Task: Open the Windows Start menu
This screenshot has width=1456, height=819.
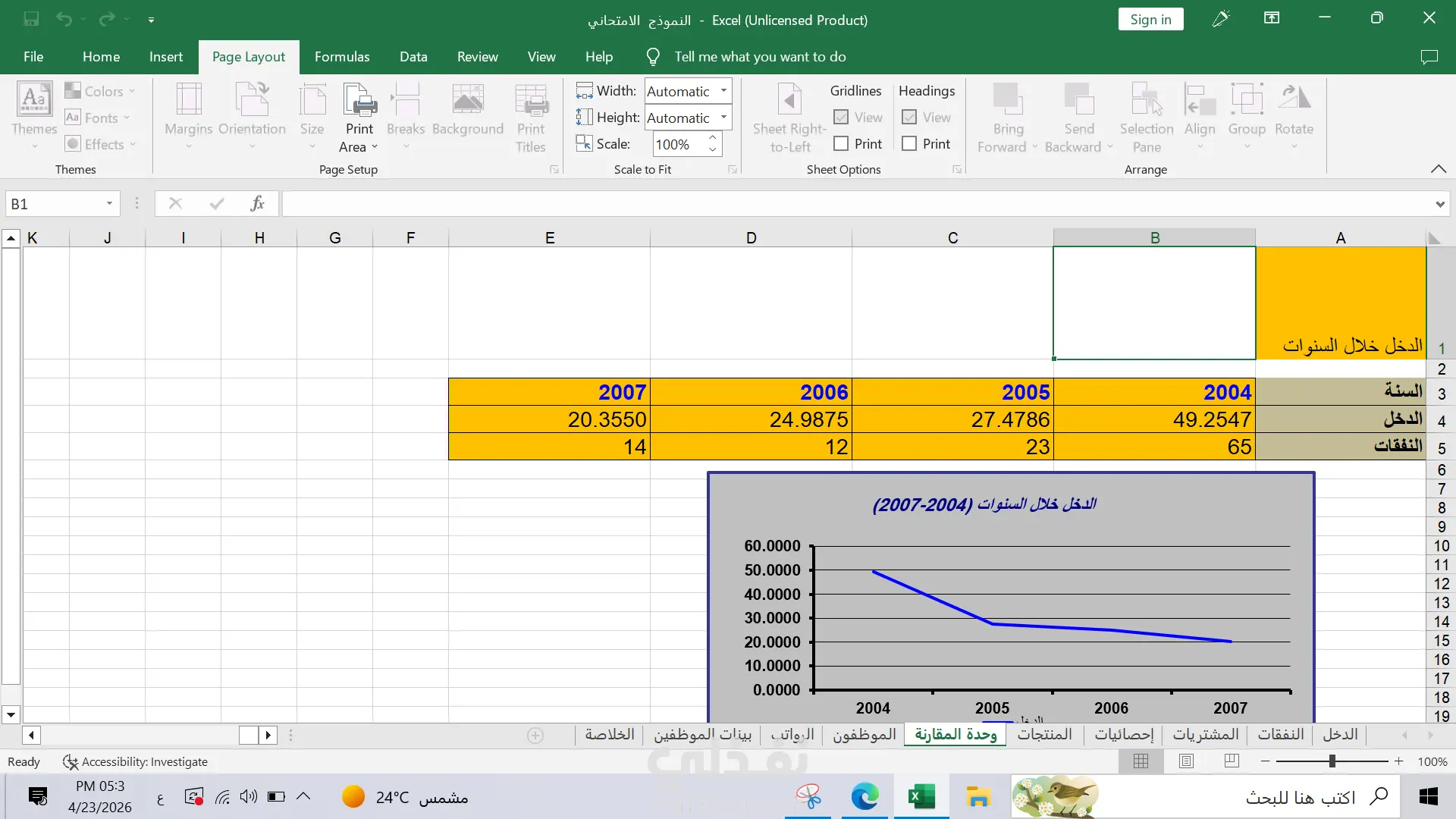Action: tap(1429, 796)
